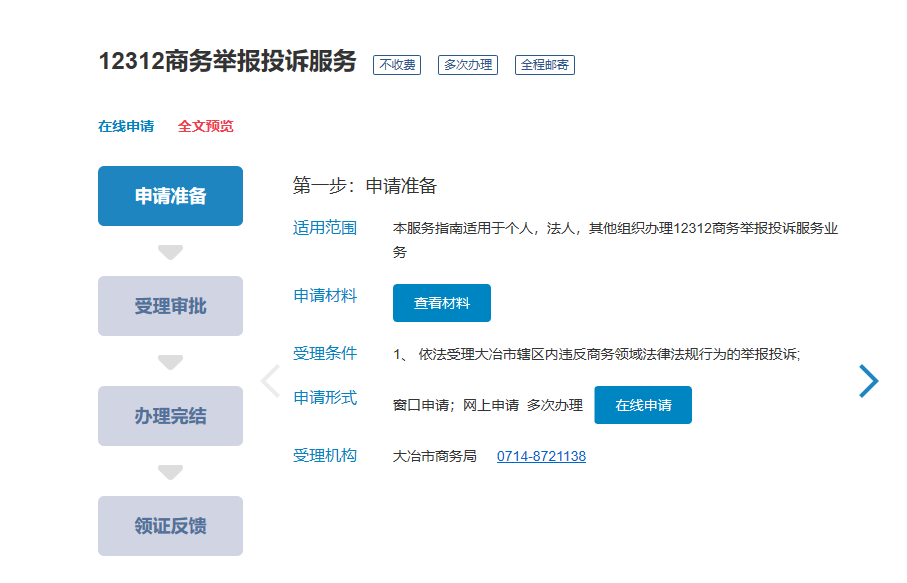Click the 申请形式 label
Image resolution: width=907 pixels, height=583 pixels.
325,398
